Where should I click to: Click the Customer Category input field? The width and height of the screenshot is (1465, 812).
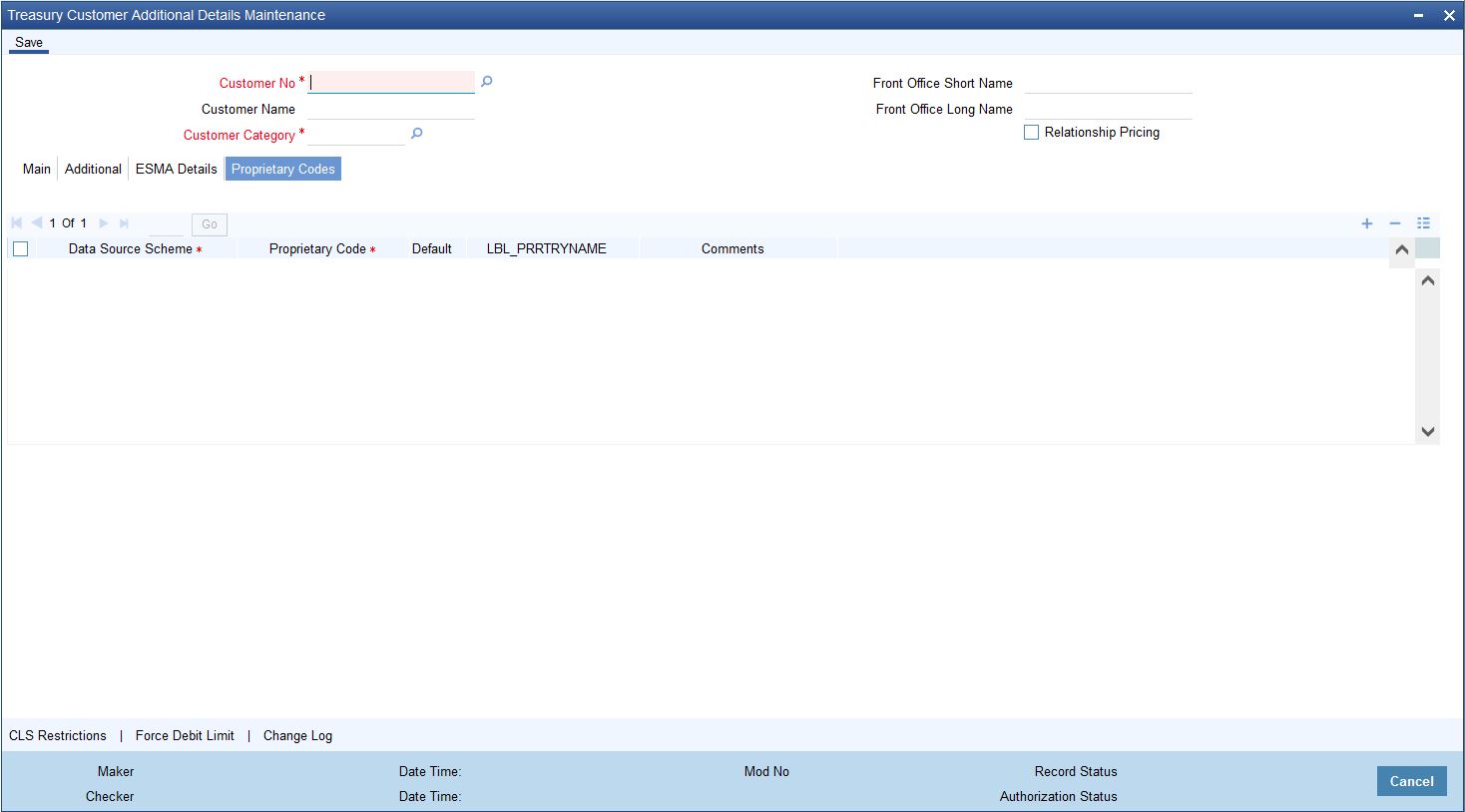[x=356, y=135]
